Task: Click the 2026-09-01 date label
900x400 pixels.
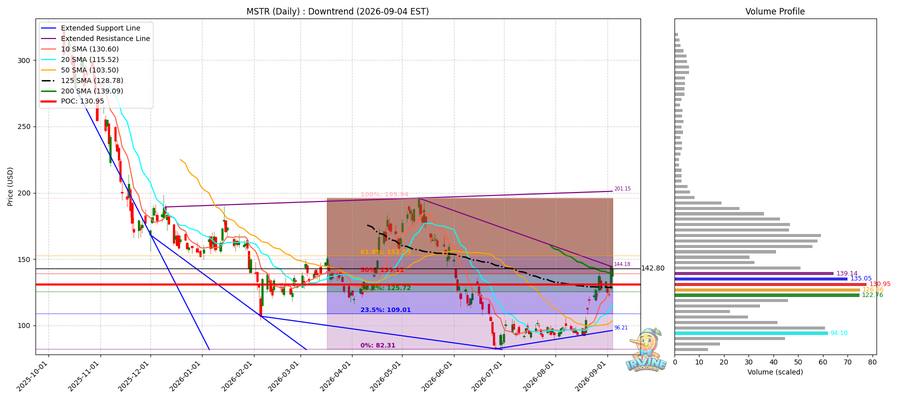Action: 593,373
